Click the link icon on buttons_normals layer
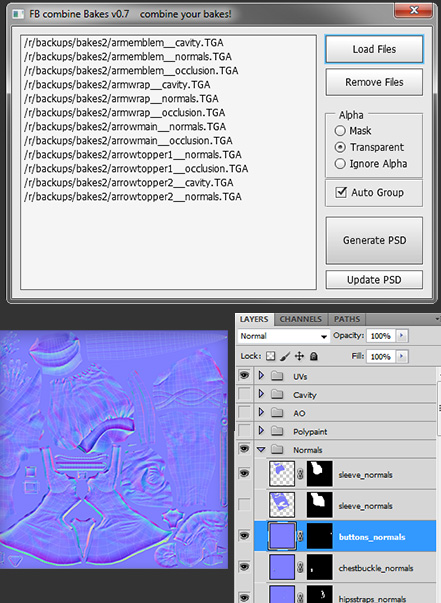441x603 pixels. tap(300, 536)
